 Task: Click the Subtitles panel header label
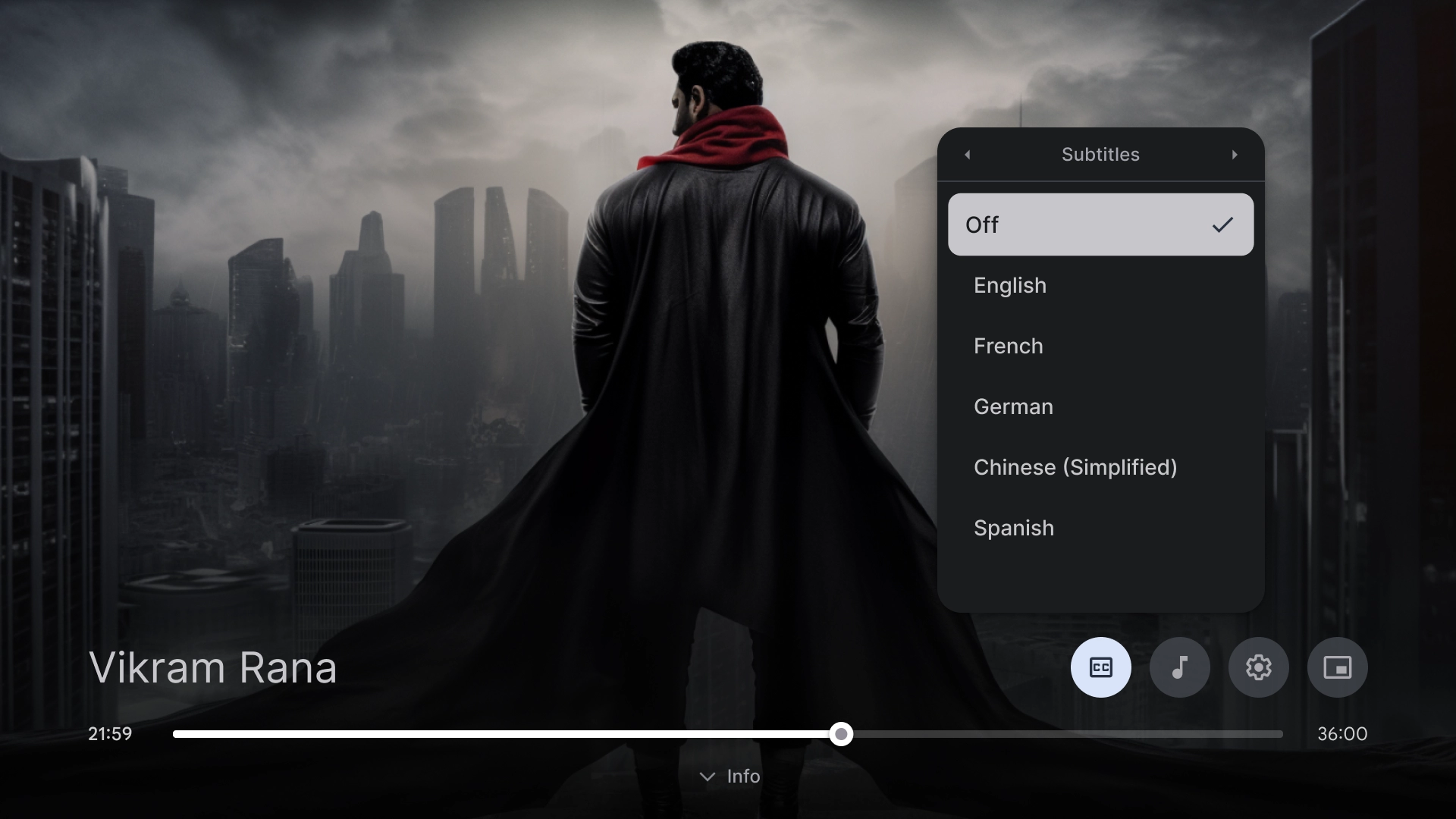1100,154
